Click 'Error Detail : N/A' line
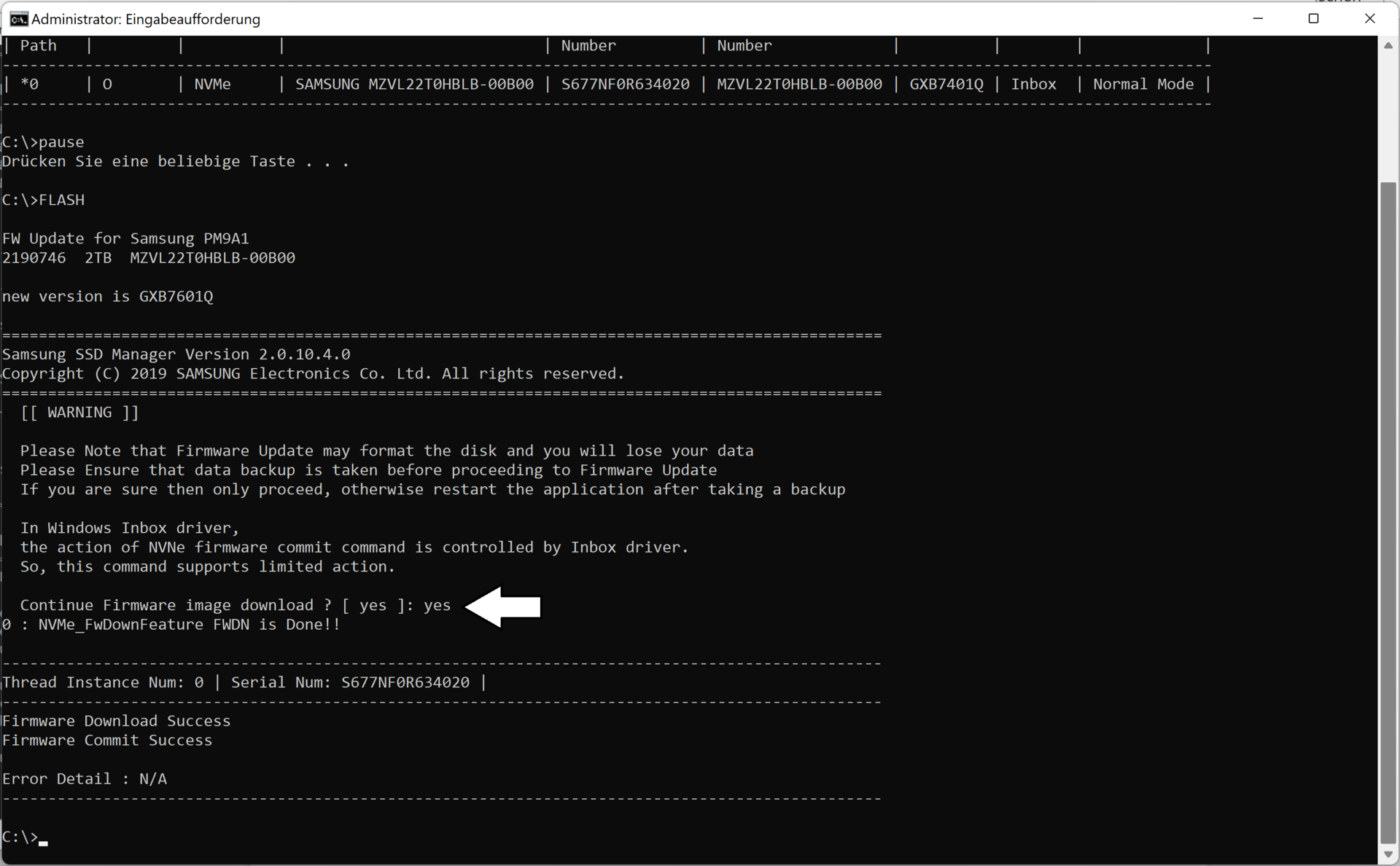Screen dimensions: 1400x866 (85, 779)
